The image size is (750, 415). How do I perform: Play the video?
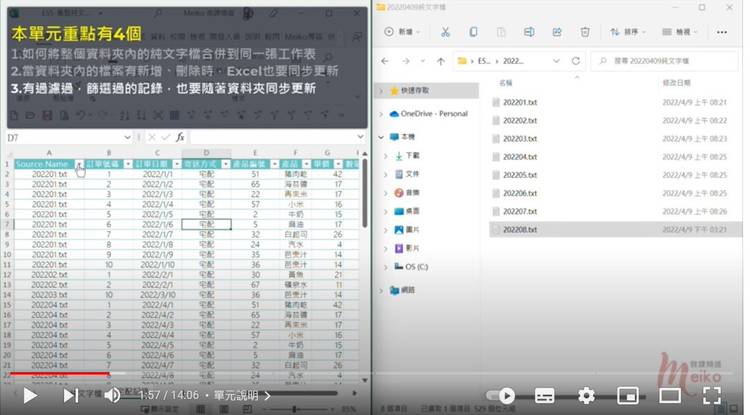[30, 395]
